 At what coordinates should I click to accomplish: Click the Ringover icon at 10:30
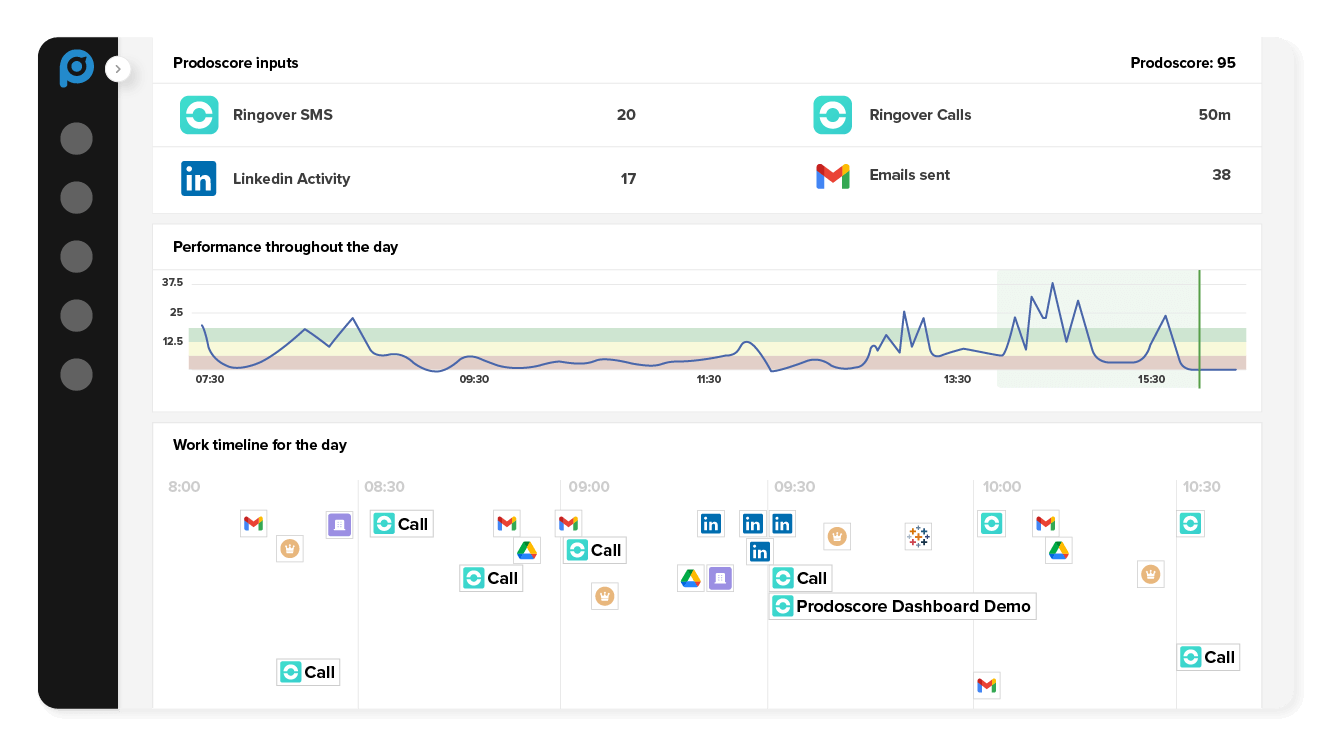coord(1191,523)
